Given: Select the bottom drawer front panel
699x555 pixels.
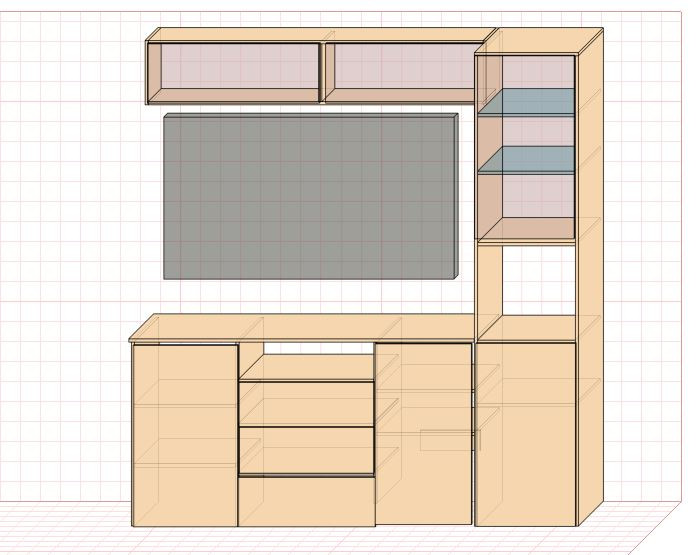Looking at the screenshot, I should [306, 502].
